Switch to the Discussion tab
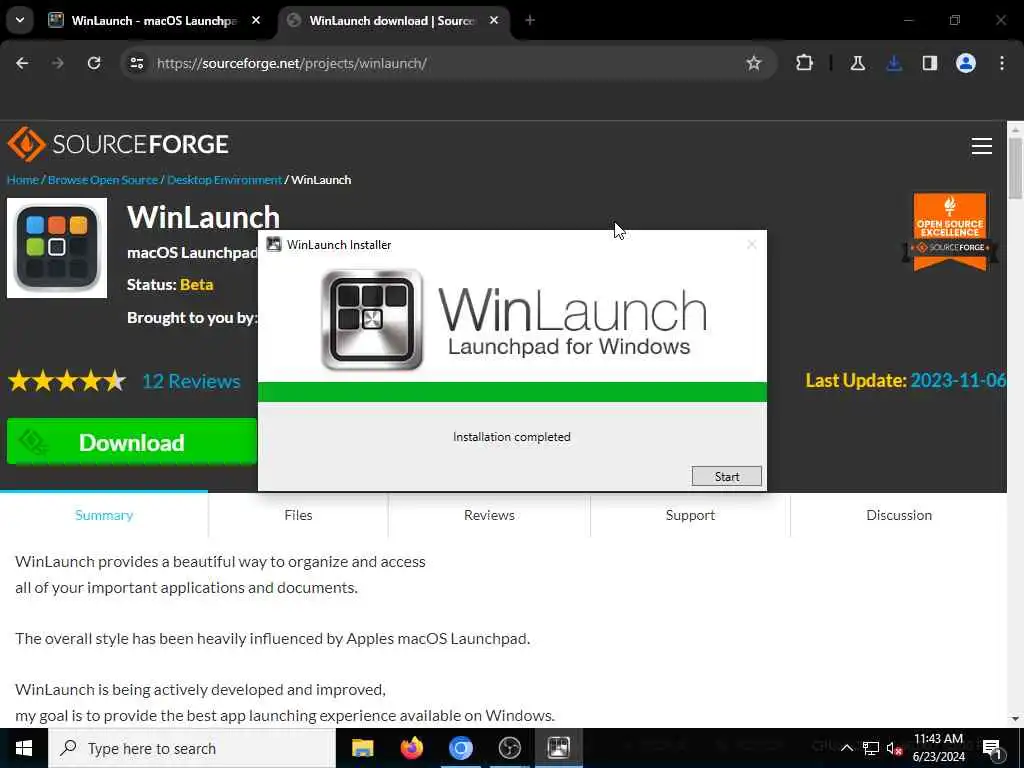The image size is (1024, 768). coord(899,515)
